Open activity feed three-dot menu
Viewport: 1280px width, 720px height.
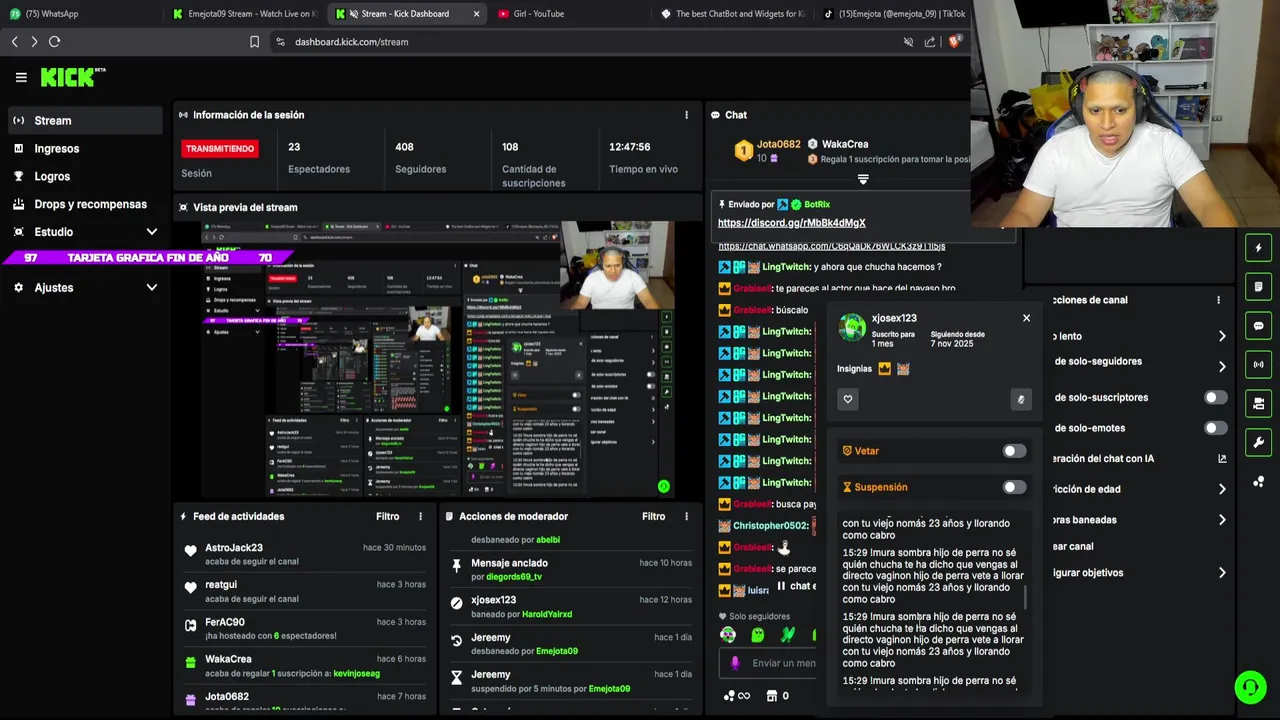point(420,516)
